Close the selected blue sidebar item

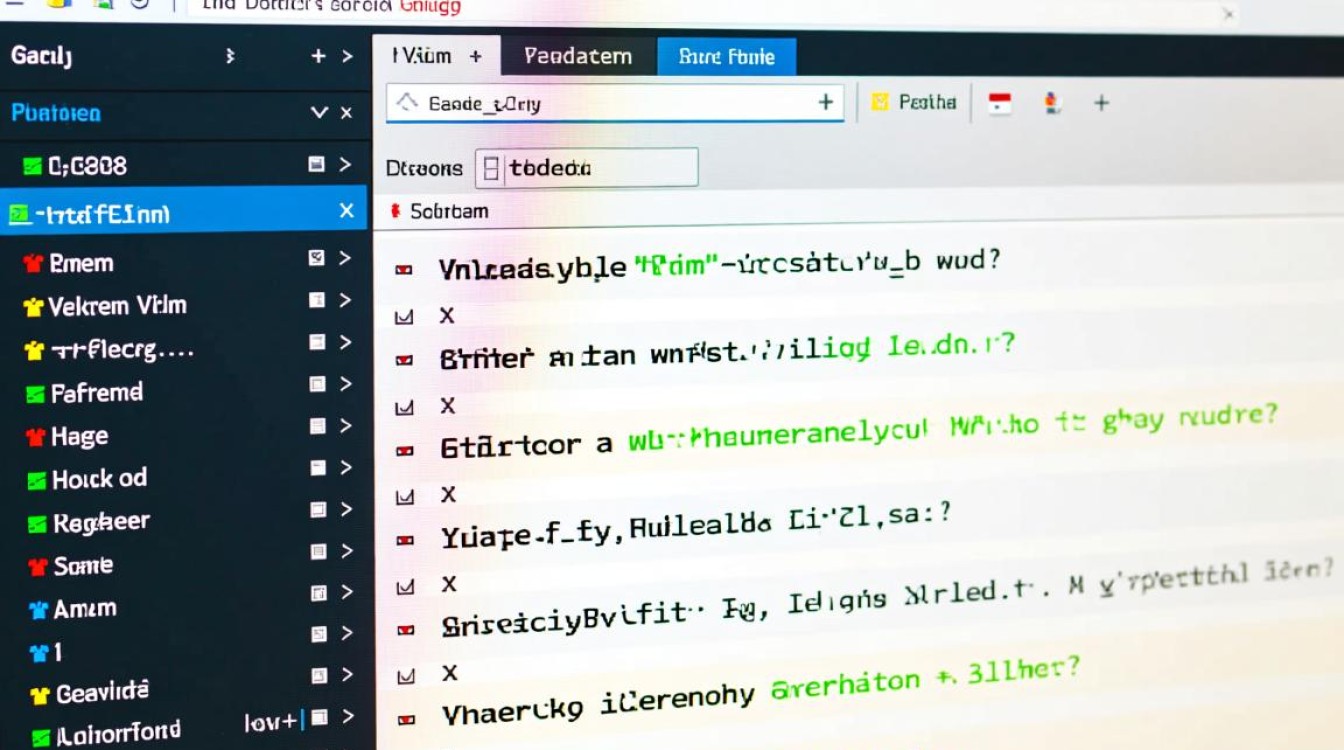coord(347,211)
